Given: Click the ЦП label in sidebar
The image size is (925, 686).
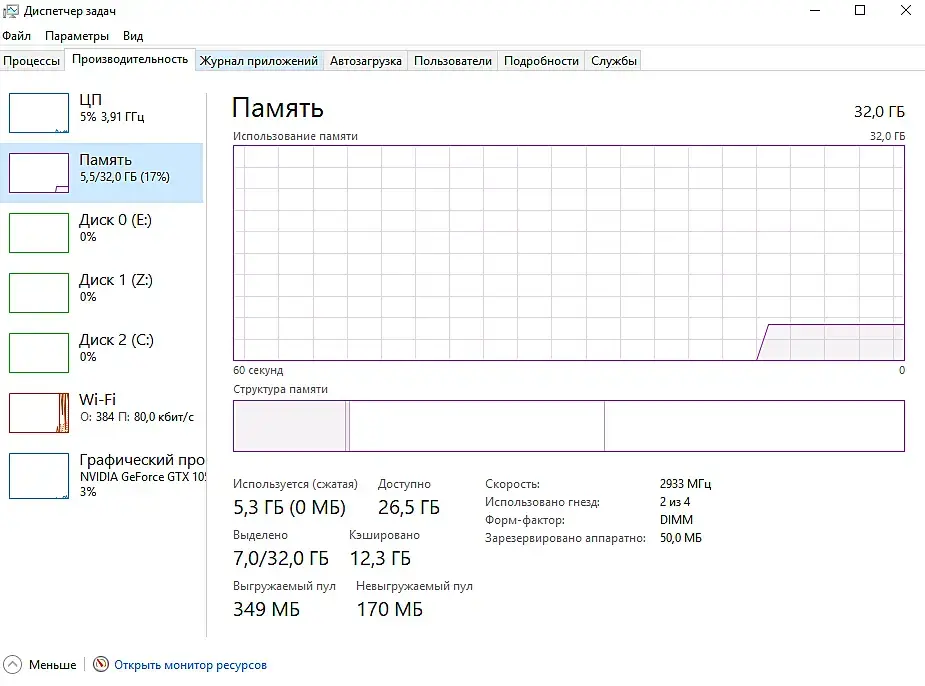Looking at the screenshot, I should [90, 100].
